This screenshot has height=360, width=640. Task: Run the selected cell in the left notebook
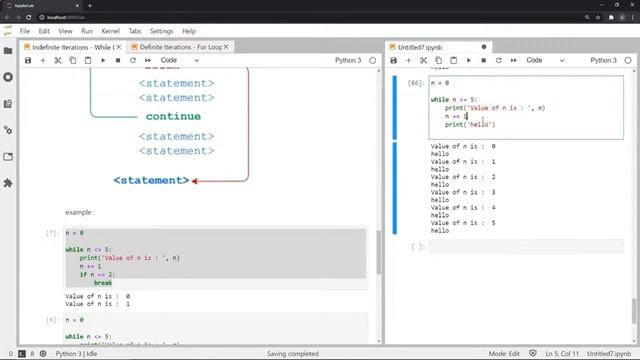[x=103, y=60]
